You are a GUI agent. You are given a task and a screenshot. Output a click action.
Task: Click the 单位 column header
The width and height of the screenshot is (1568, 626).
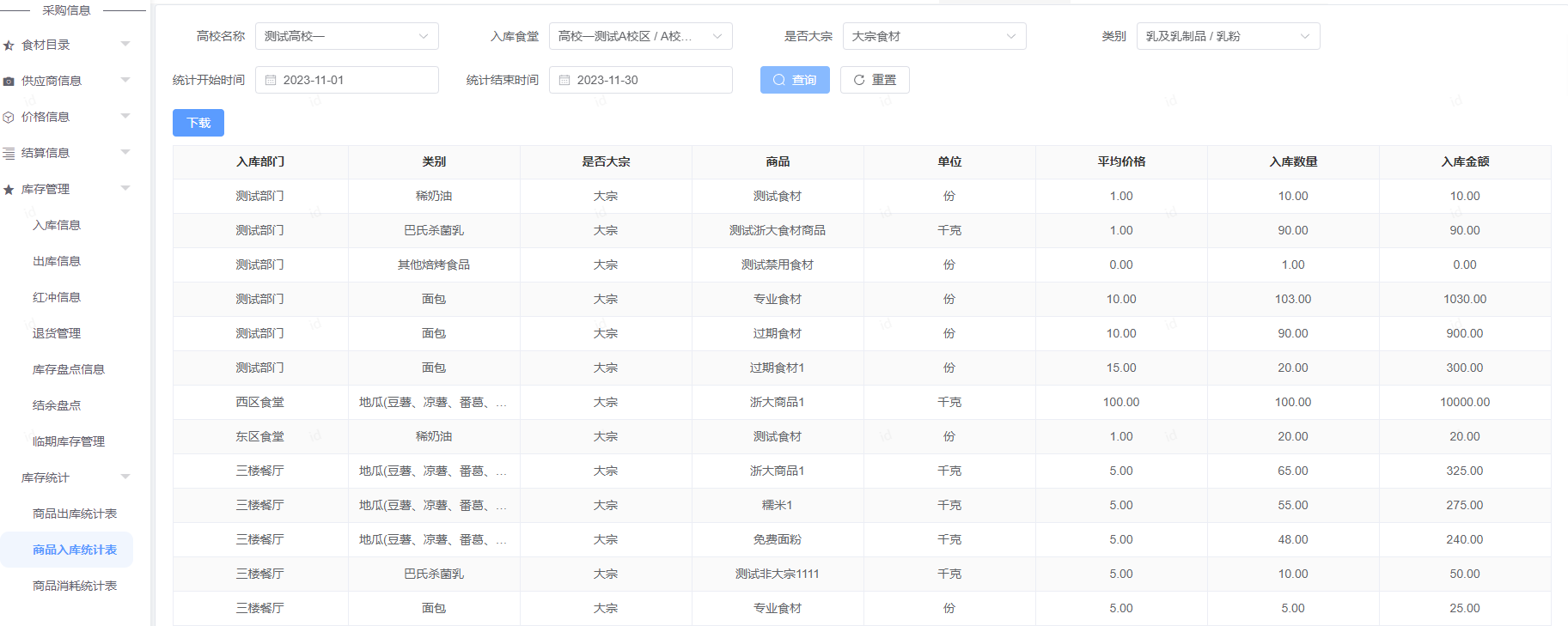pos(949,161)
